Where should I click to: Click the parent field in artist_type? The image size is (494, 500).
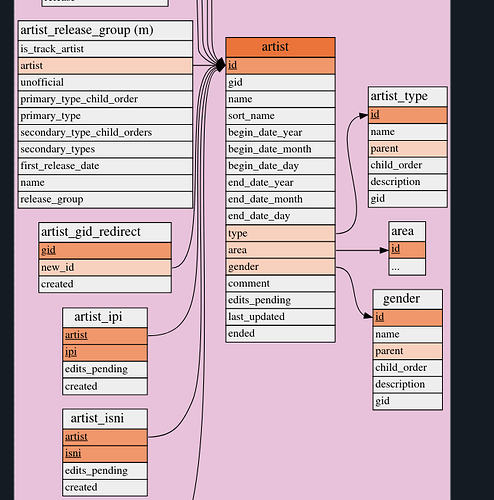click(x=408, y=149)
